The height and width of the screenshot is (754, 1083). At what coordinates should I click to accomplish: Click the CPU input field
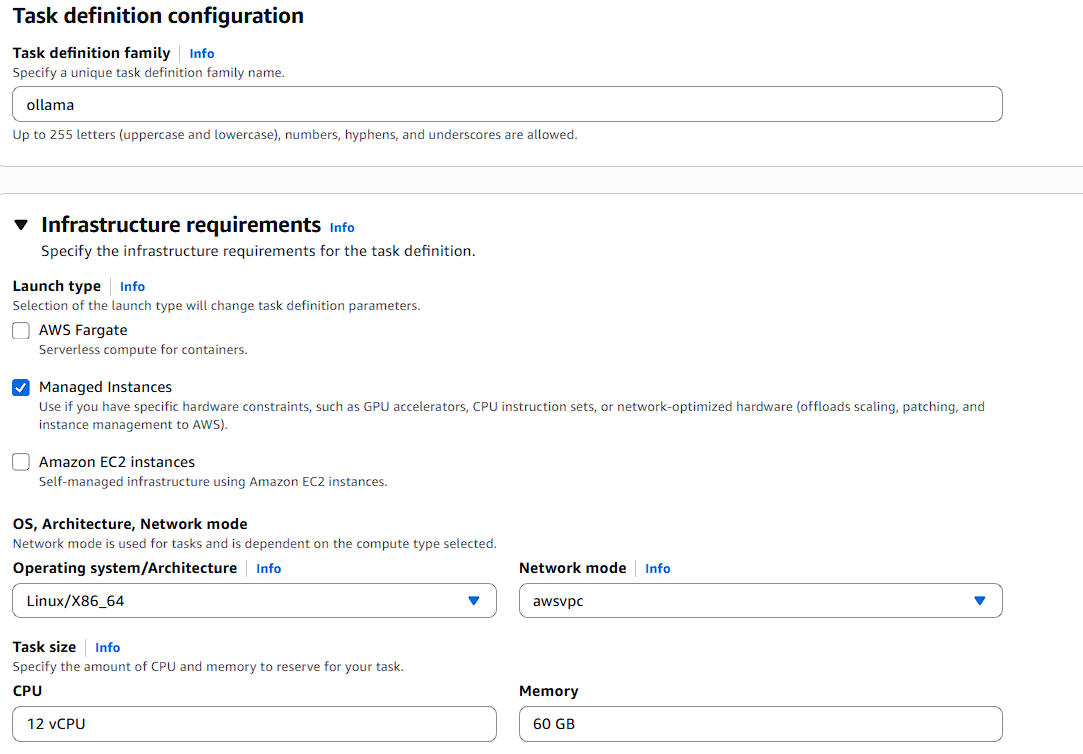[254, 724]
